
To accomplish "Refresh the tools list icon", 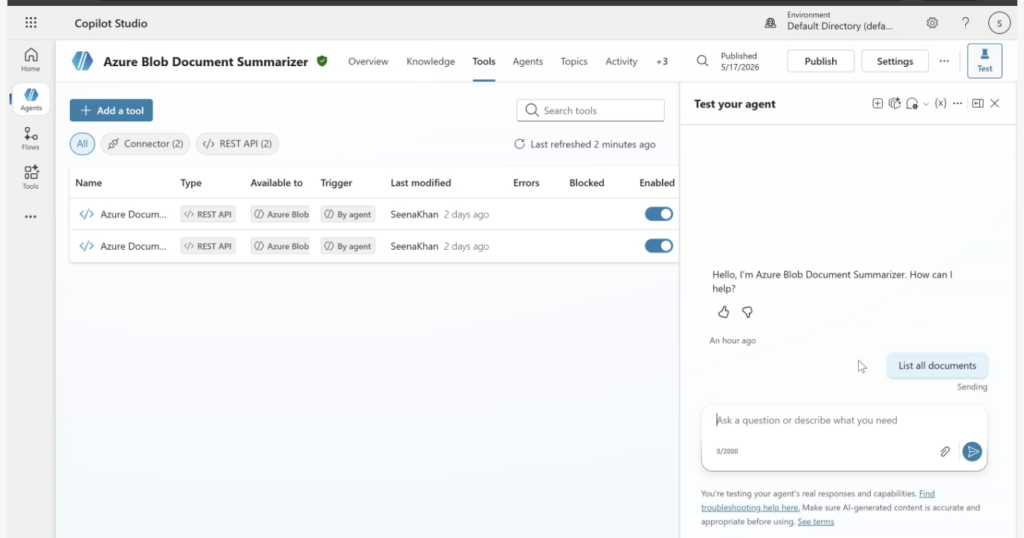I will pyautogui.click(x=519, y=144).
